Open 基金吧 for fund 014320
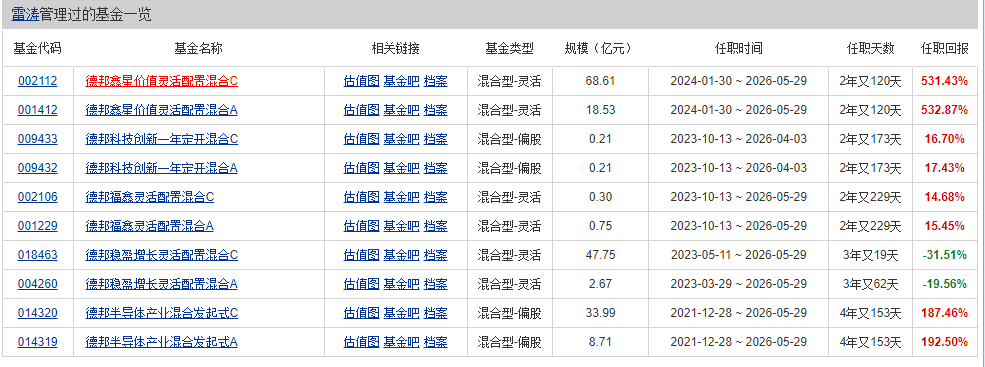This screenshot has height=367, width=985. [401, 313]
